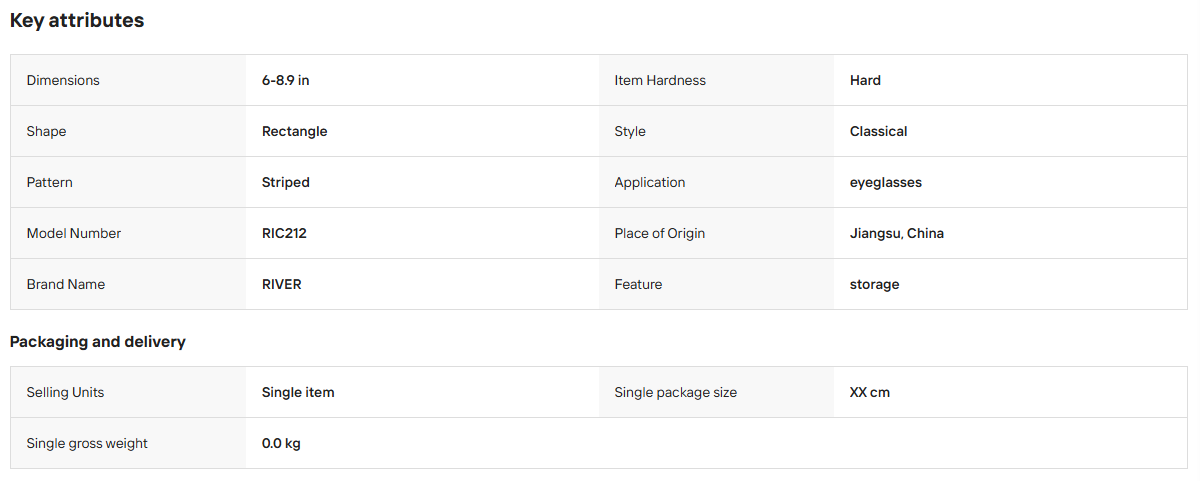This screenshot has height=481, width=1200.
Task: Select the Rectangle shape value
Action: pyautogui.click(x=295, y=131)
